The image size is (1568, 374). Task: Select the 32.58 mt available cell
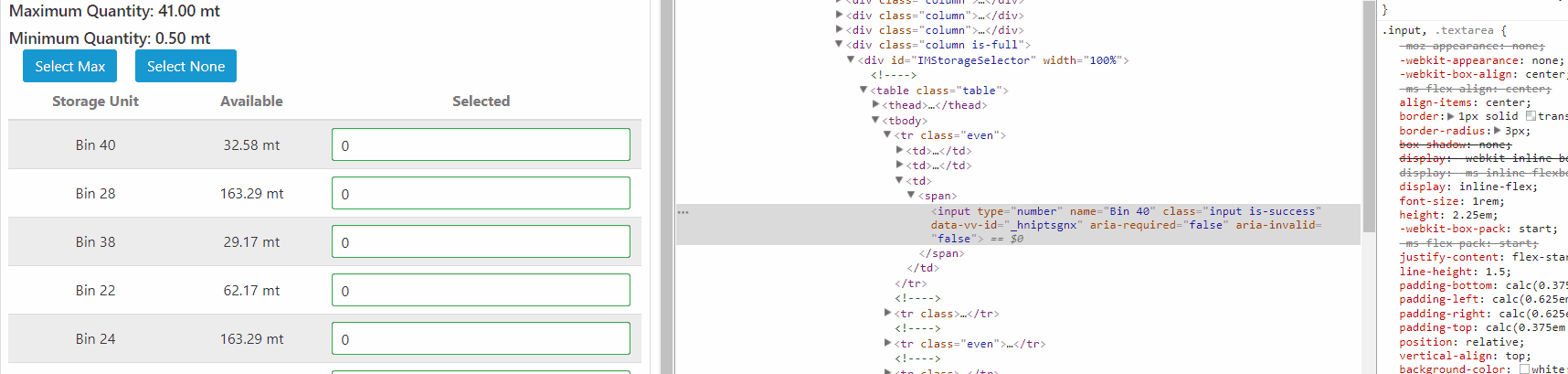(251, 144)
